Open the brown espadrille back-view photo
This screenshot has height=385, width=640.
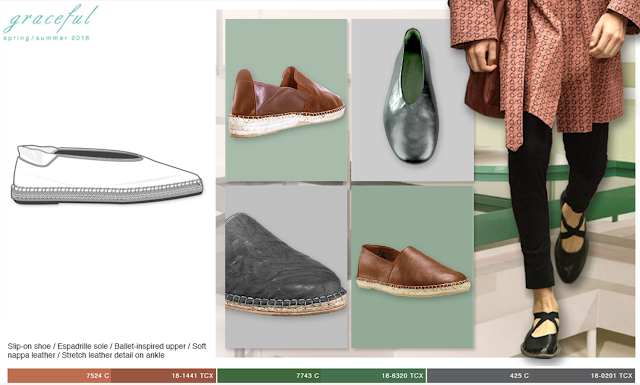click(286, 100)
